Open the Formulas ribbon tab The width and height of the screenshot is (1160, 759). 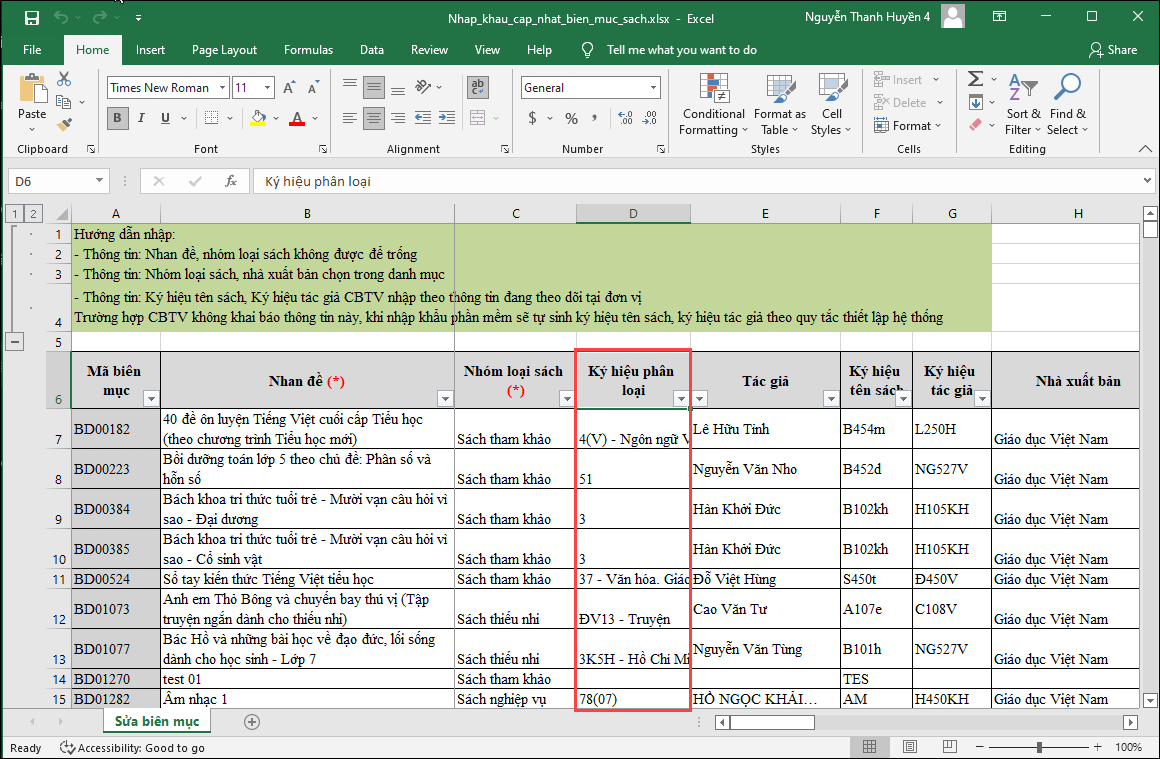[308, 50]
